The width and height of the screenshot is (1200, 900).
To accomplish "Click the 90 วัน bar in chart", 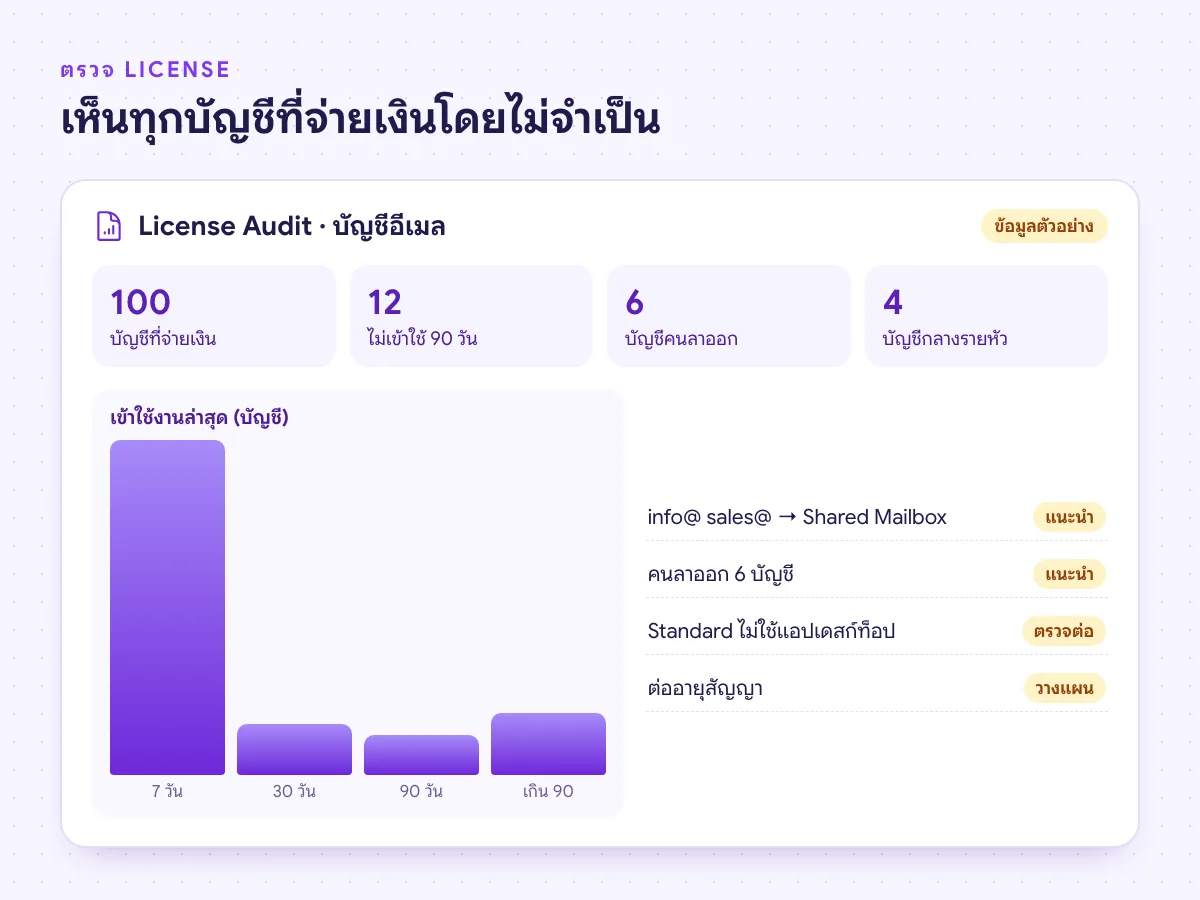I will [x=421, y=755].
